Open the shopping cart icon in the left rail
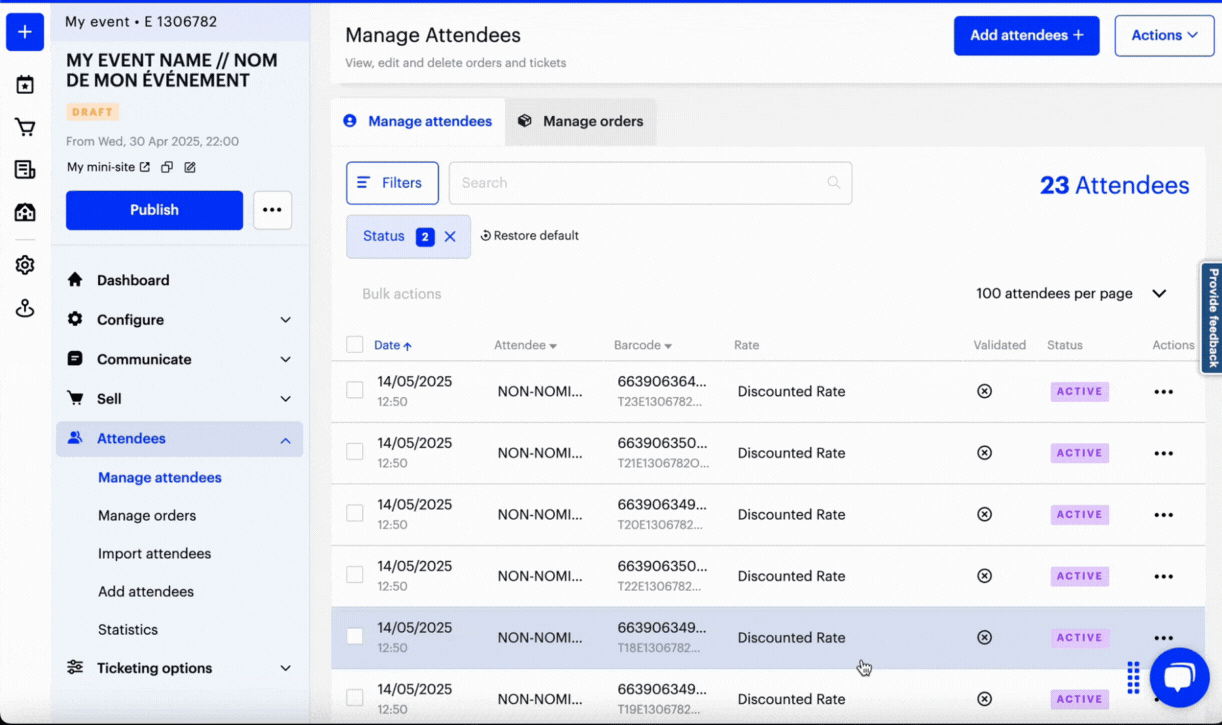1222x725 pixels. pos(25,127)
